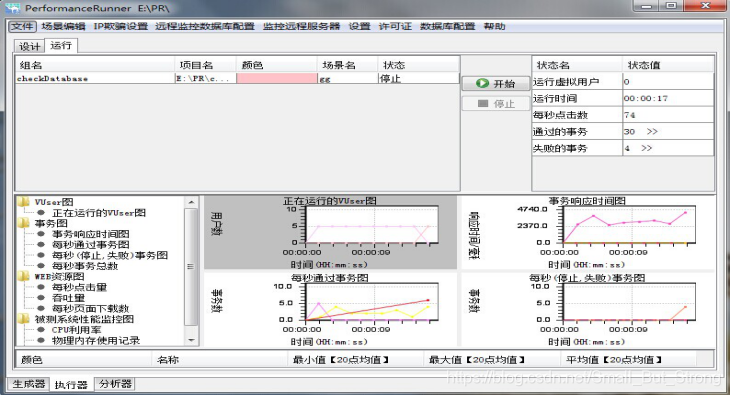Select 事务响应时间图 tree item

tap(90, 234)
